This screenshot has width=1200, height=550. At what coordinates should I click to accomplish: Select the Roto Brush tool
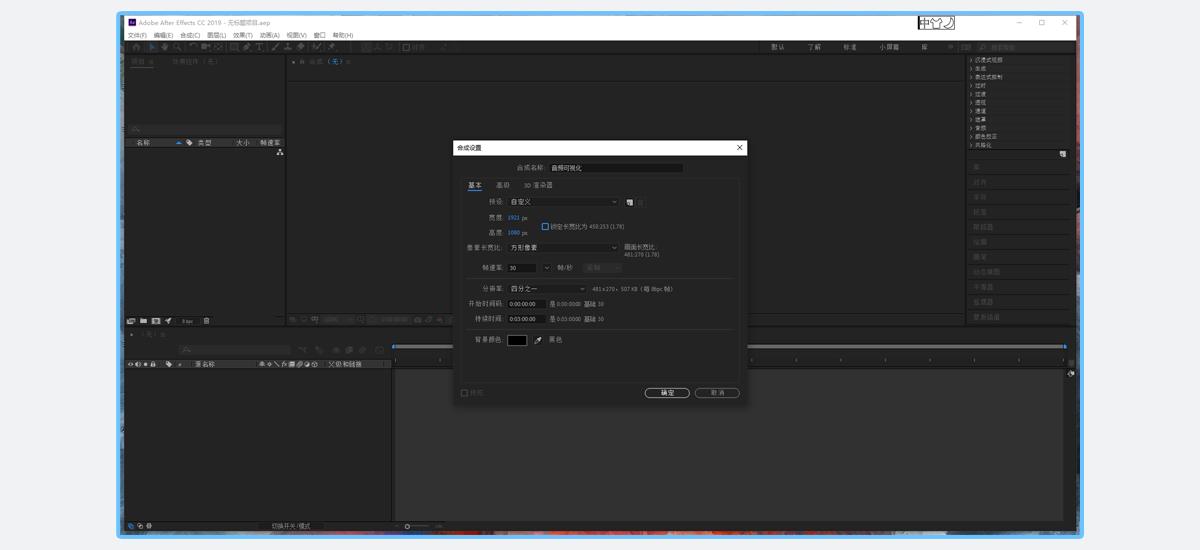coord(317,47)
